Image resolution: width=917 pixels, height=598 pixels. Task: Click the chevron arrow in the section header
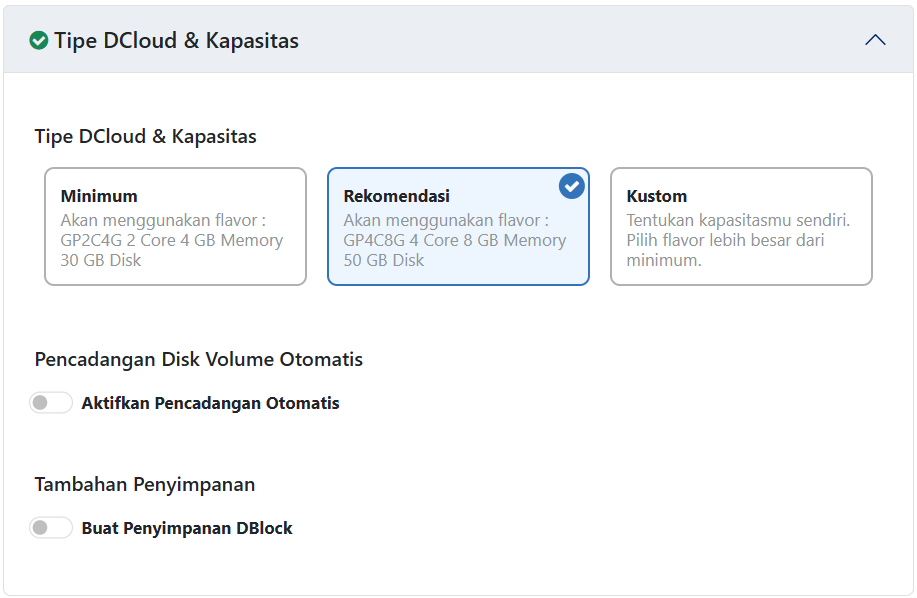coord(875,40)
